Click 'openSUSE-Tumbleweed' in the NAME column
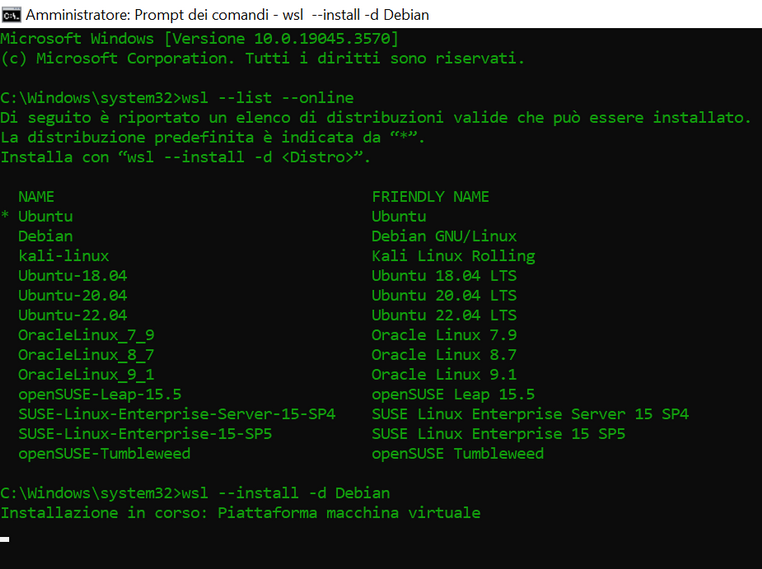The height and width of the screenshot is (569, 762). (x=104, y=454)
